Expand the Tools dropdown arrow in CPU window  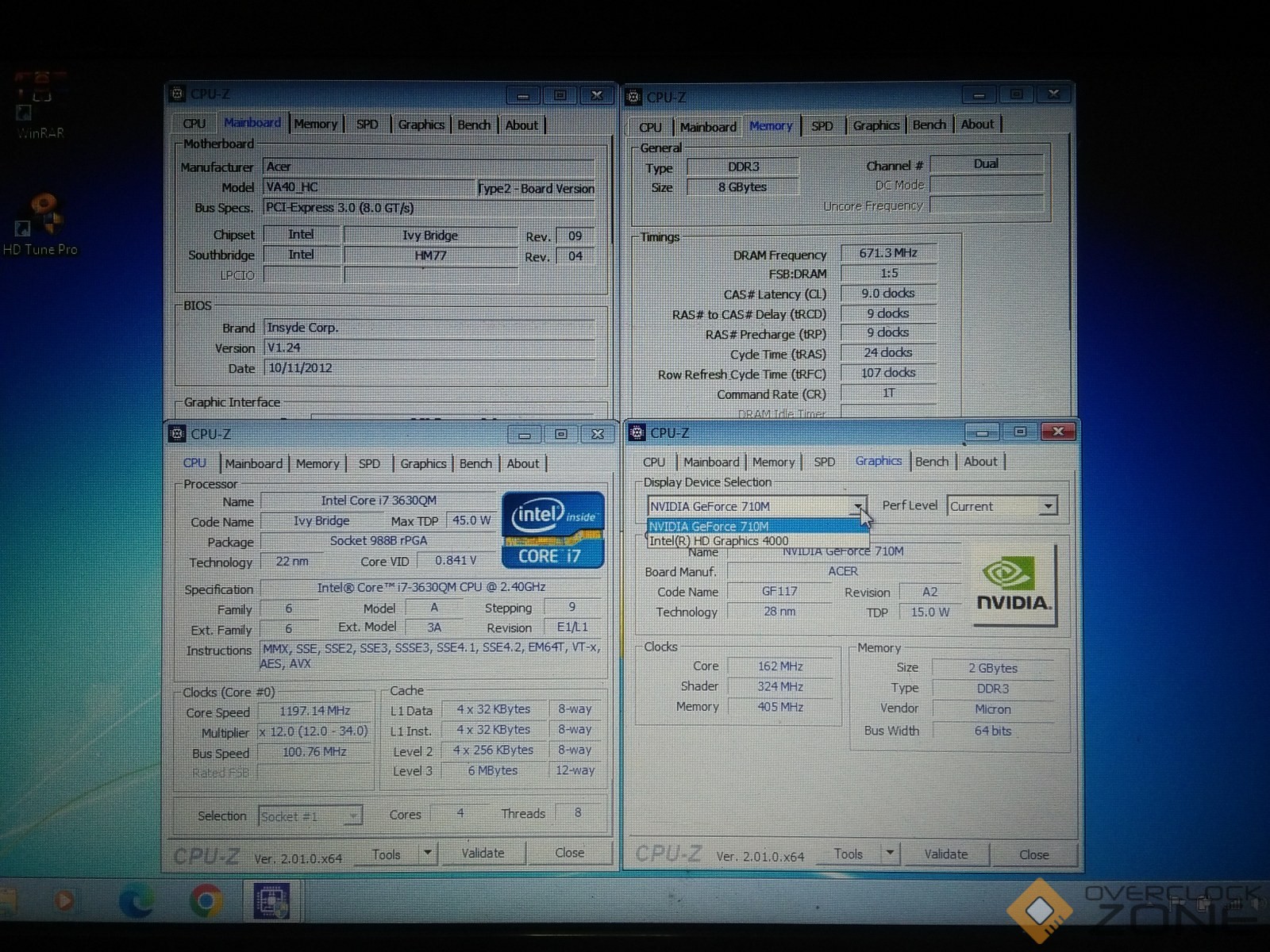pyautogui.click(x=427, y=853)
